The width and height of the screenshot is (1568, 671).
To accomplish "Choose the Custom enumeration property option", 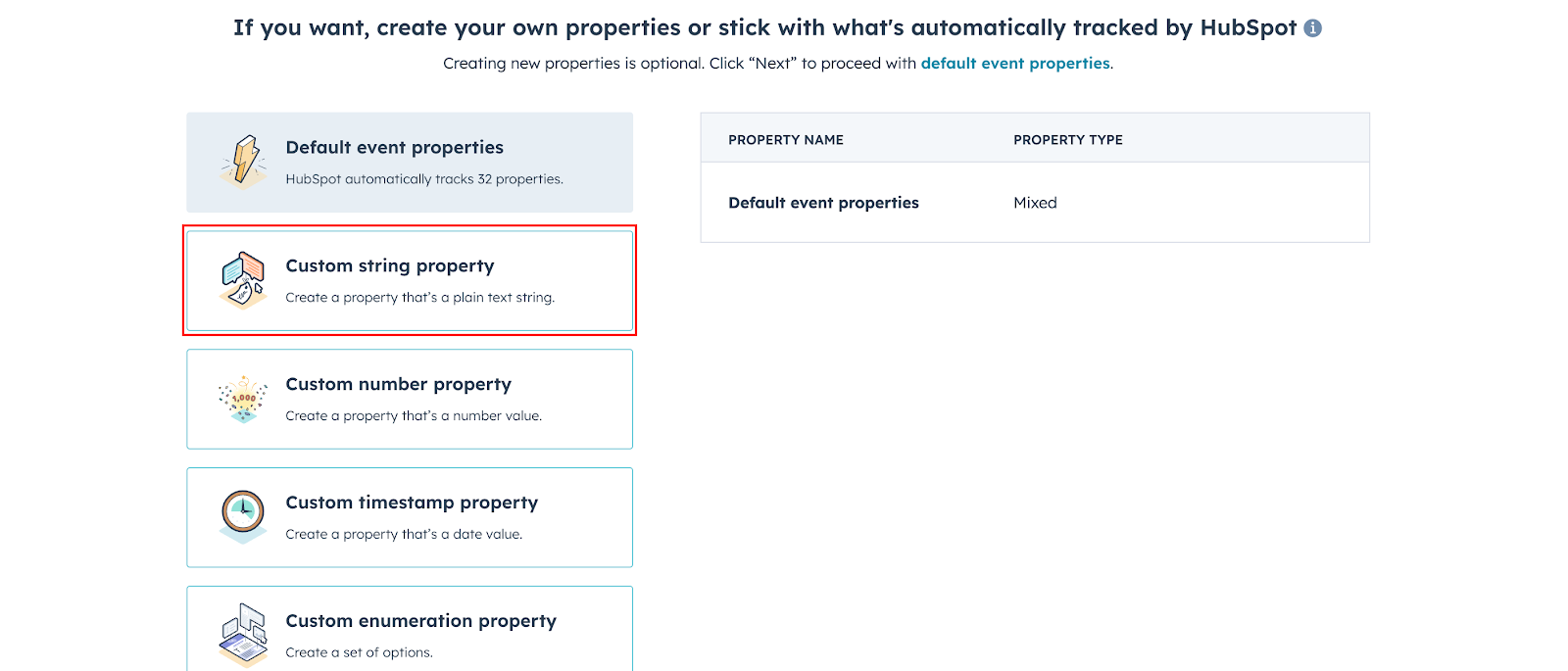I will point(410,629).
